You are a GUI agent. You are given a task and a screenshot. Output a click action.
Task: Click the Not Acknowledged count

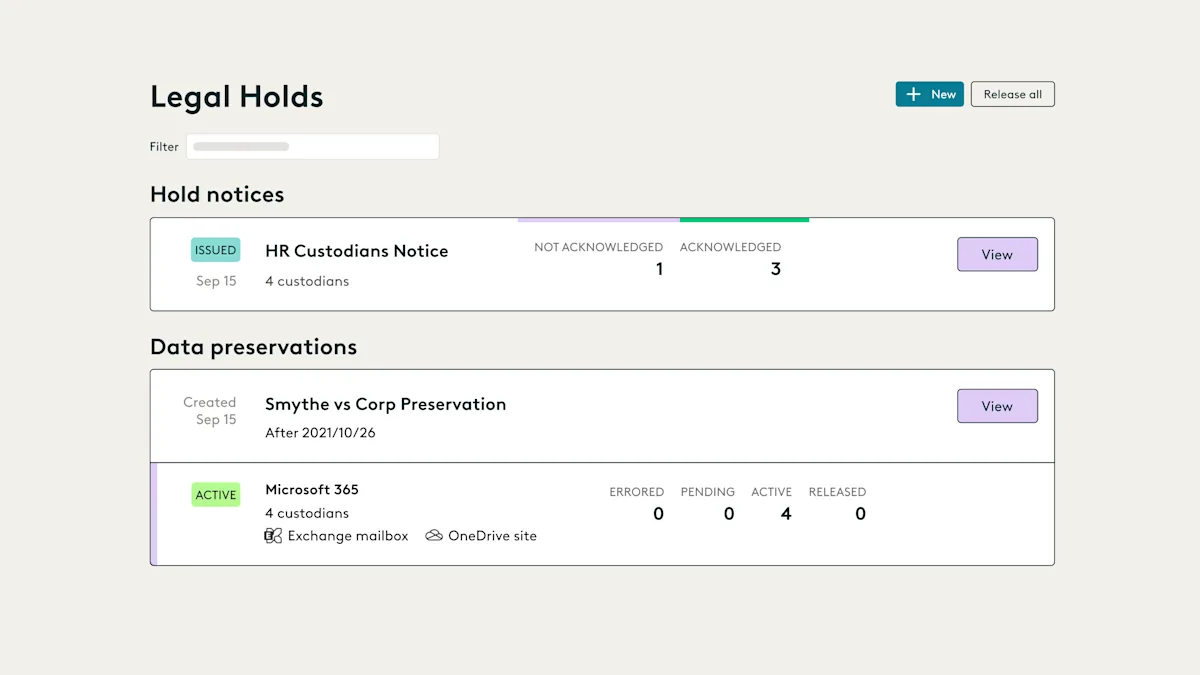tap(659, 269)
